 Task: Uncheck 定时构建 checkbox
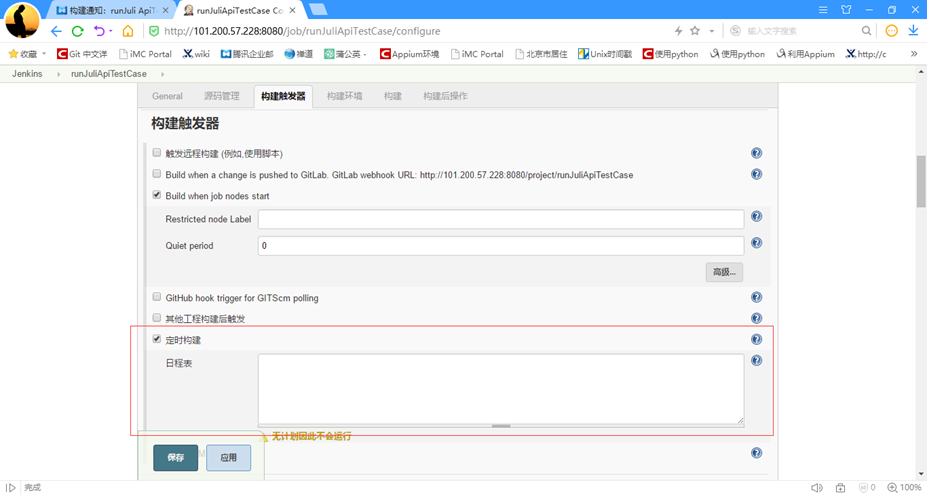pos(157,339)
